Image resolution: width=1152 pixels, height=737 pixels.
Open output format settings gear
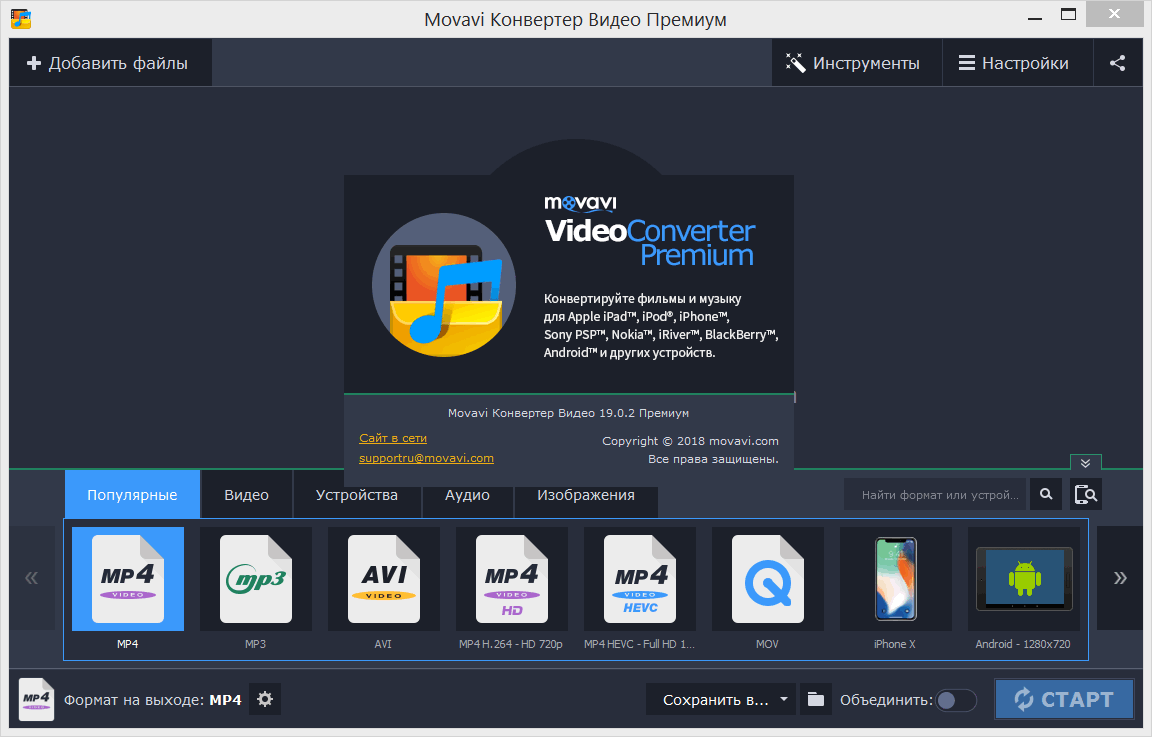265,700
